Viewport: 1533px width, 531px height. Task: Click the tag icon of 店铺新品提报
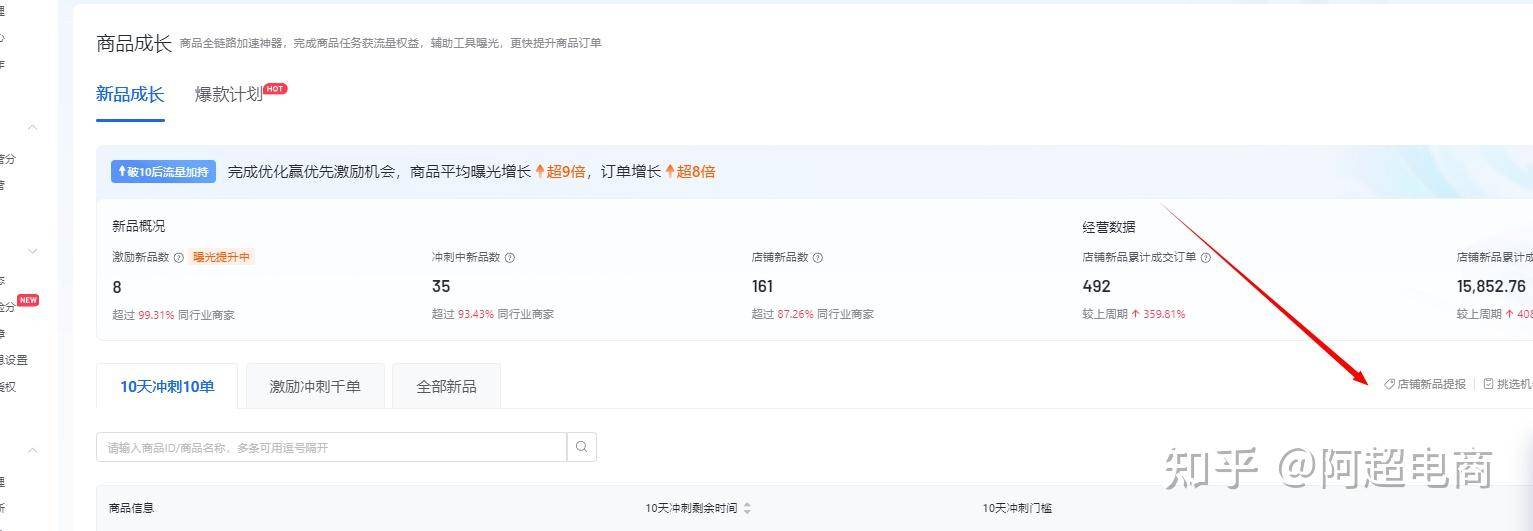tap(1389, 384)
